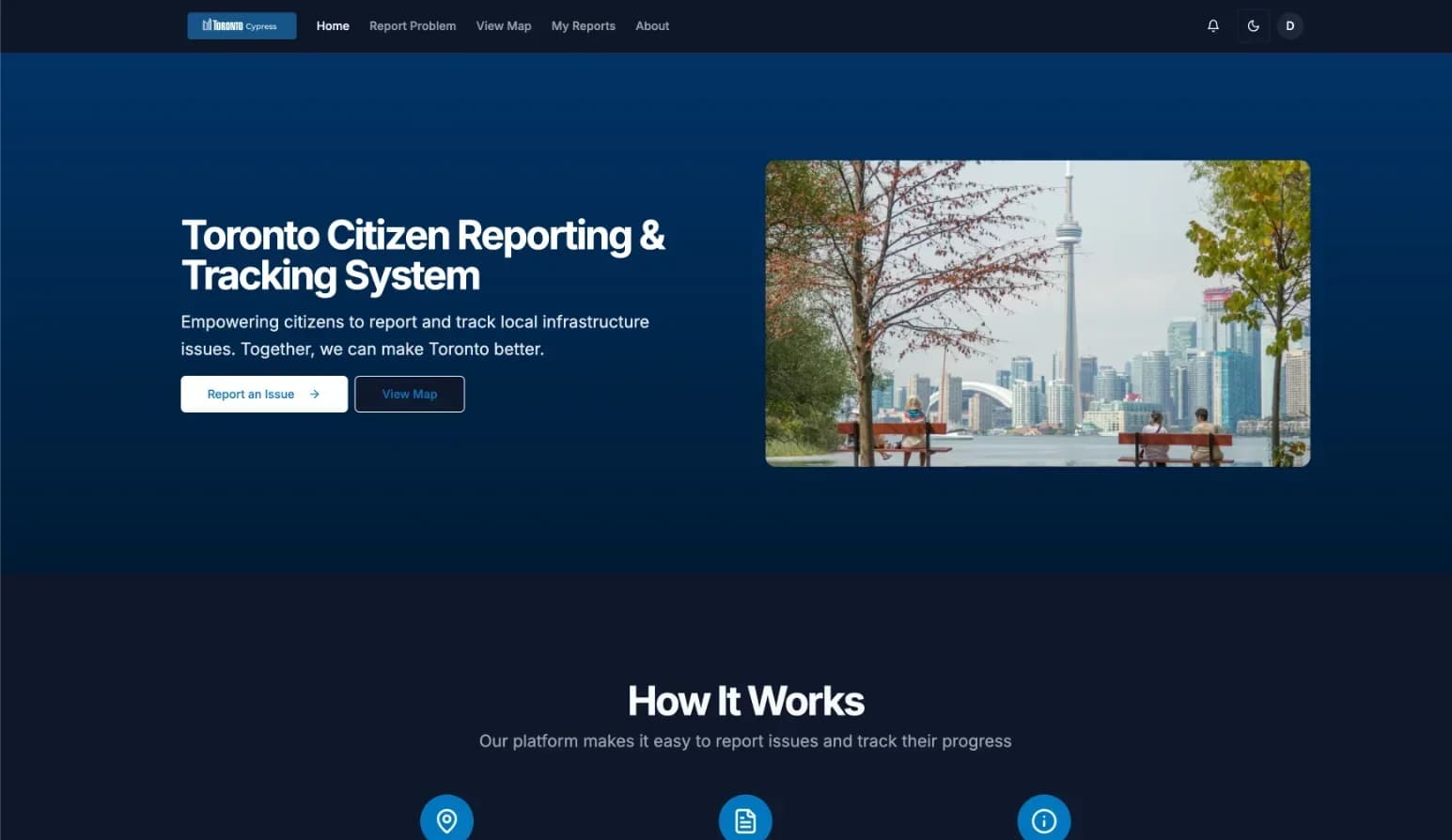Click the Toronto skyline hero image
Image resolution: width=1452 pixels, height=840 pixels.
[1038, 313]
